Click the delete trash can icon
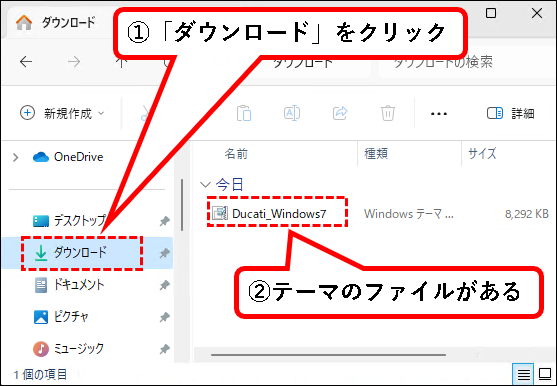This screenshot has height=386, width=557. click(x=388, y=114)
